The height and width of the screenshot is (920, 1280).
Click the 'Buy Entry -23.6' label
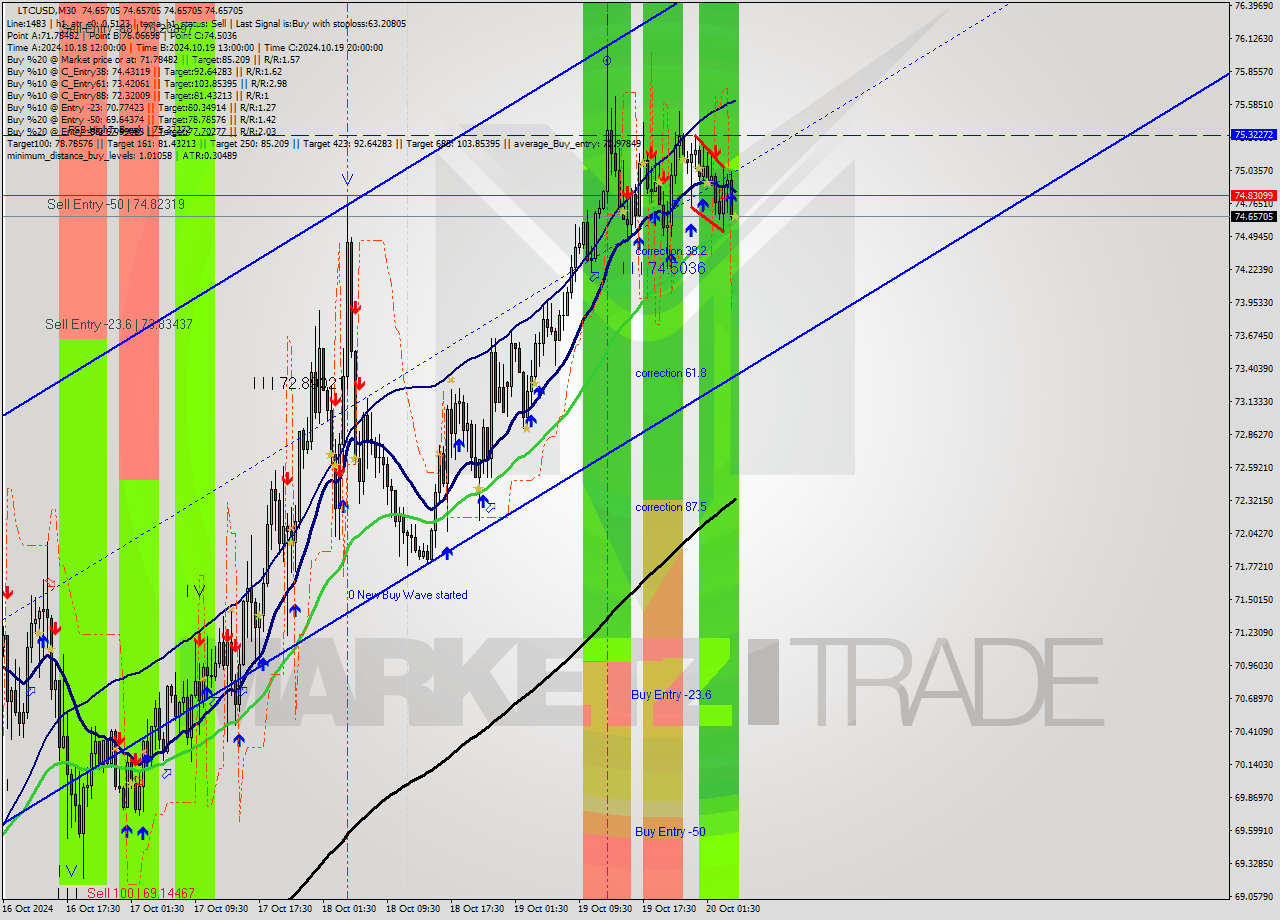tap(671, 694)
